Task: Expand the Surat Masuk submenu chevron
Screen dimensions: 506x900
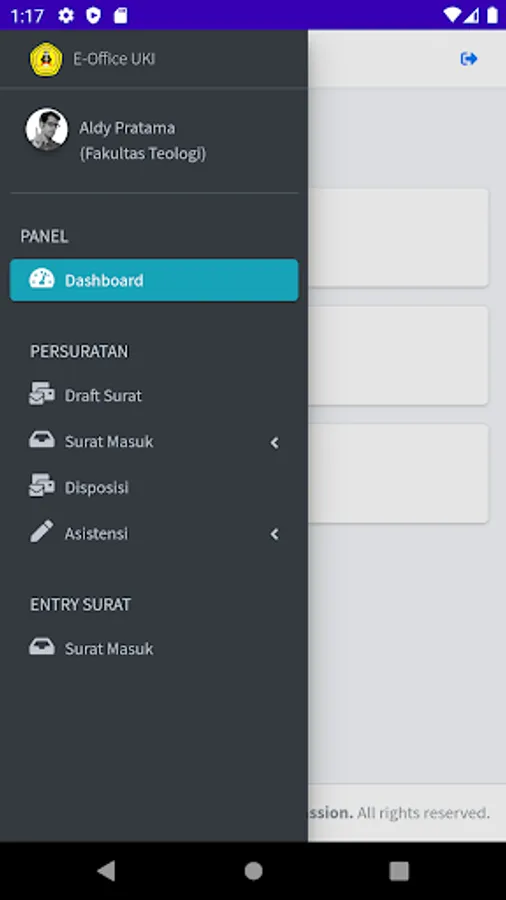Action: (x=275, y=443)
